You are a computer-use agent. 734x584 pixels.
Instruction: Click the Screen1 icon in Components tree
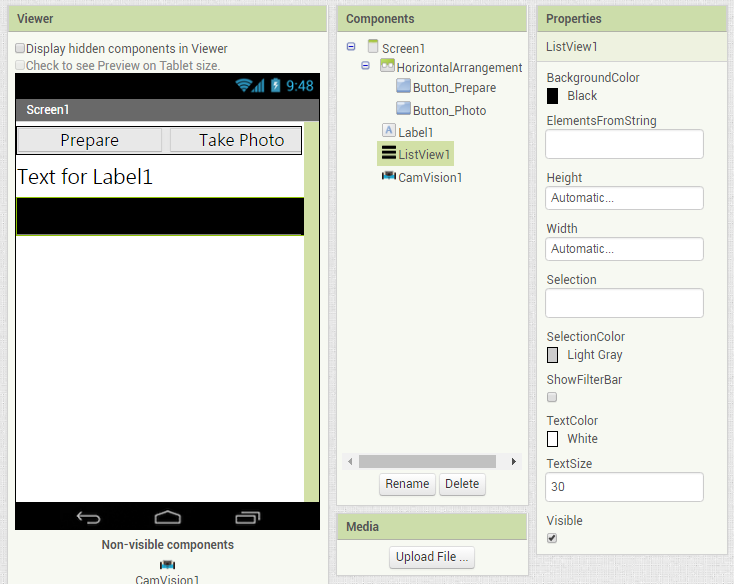pyautogui.click(x=373, y=46)
